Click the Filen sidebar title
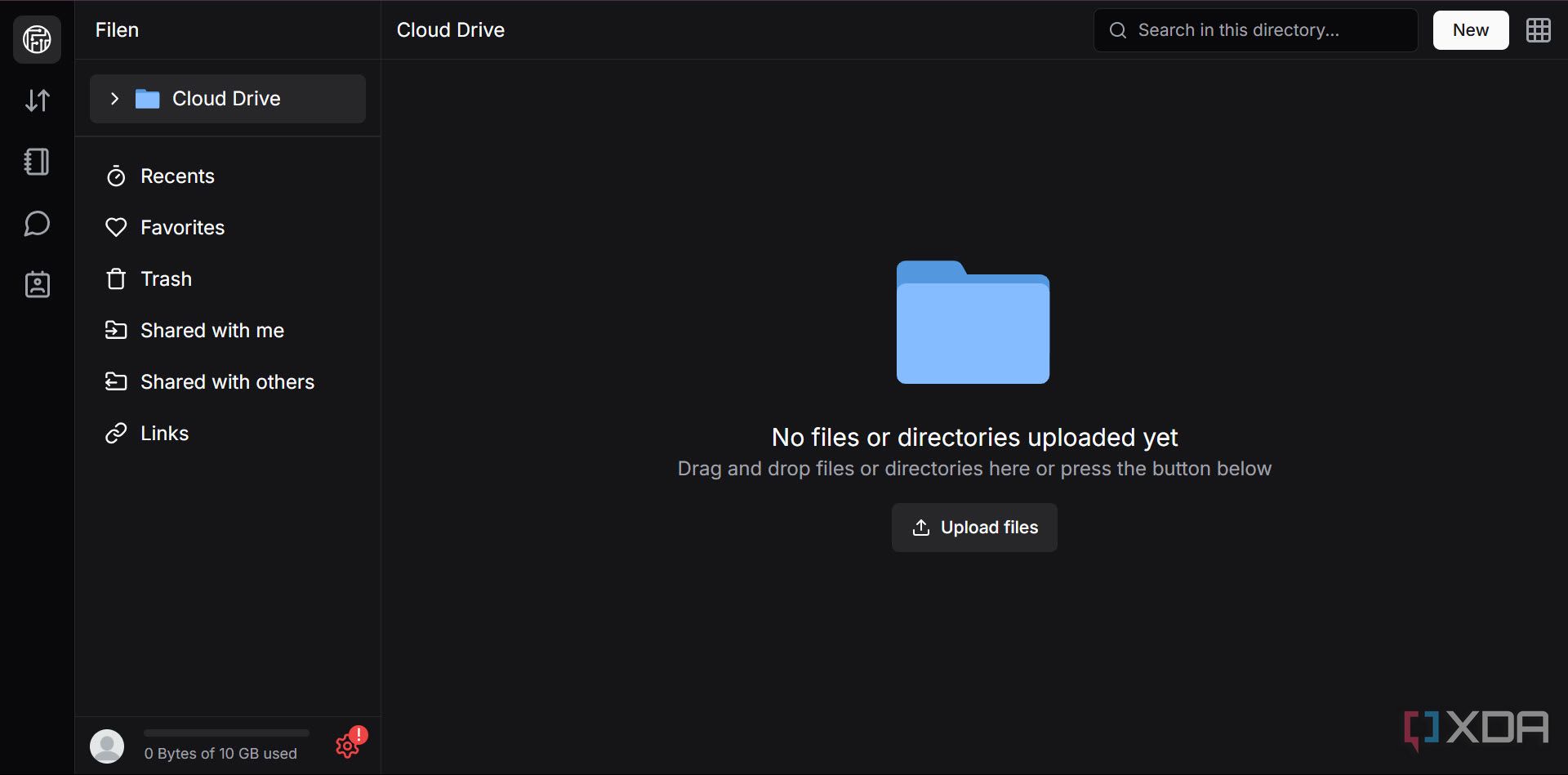This screenshot has width=1568, height=775. pos(117,30)
